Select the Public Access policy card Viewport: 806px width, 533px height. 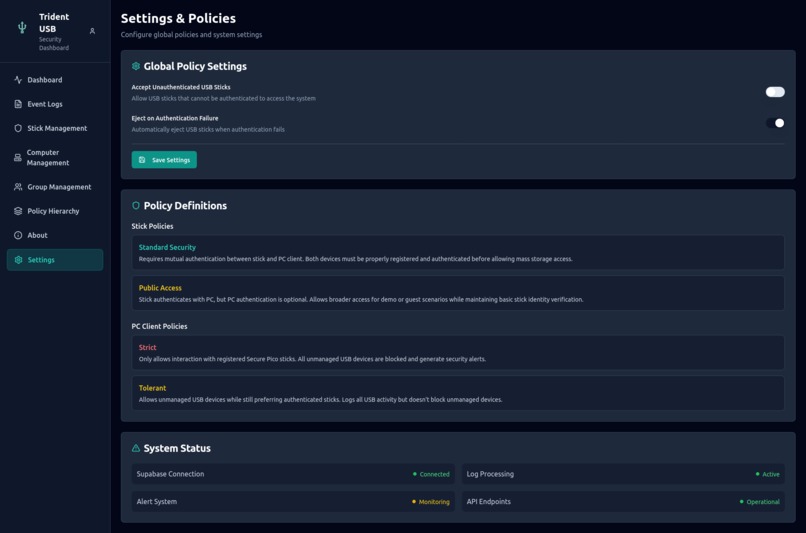tap(458, 293)
